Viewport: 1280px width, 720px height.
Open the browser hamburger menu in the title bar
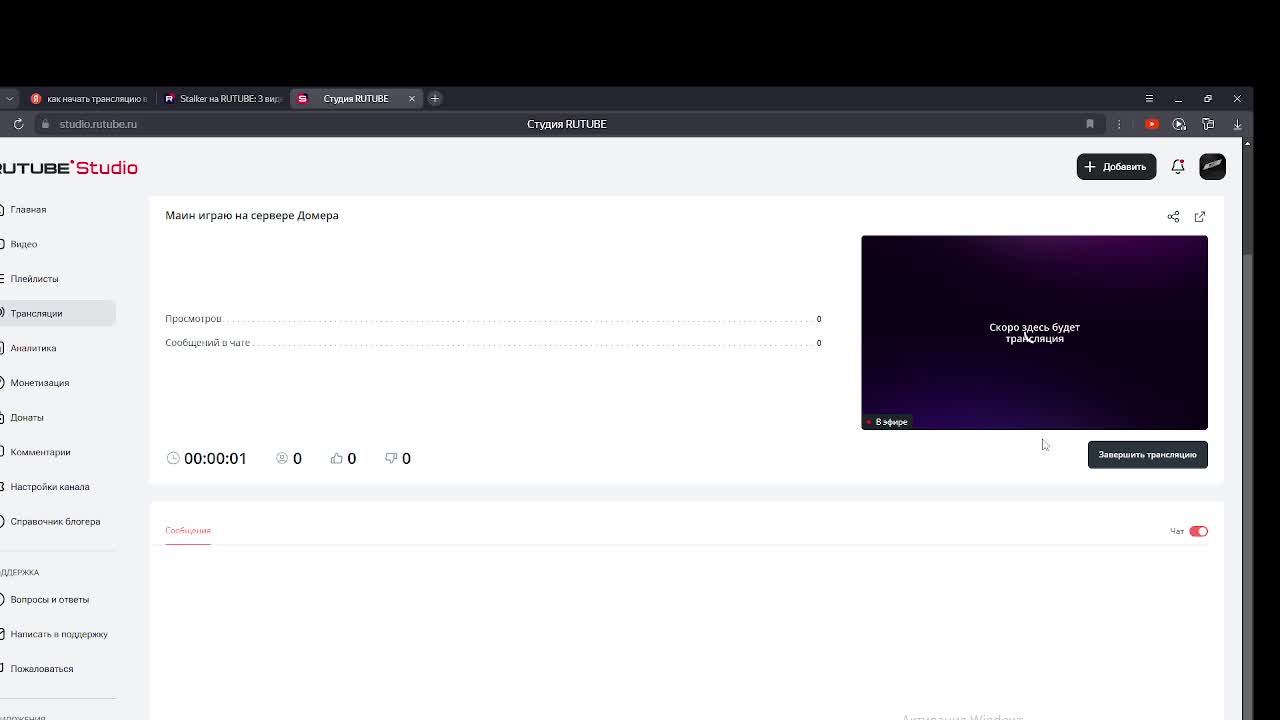(1149, 98)
